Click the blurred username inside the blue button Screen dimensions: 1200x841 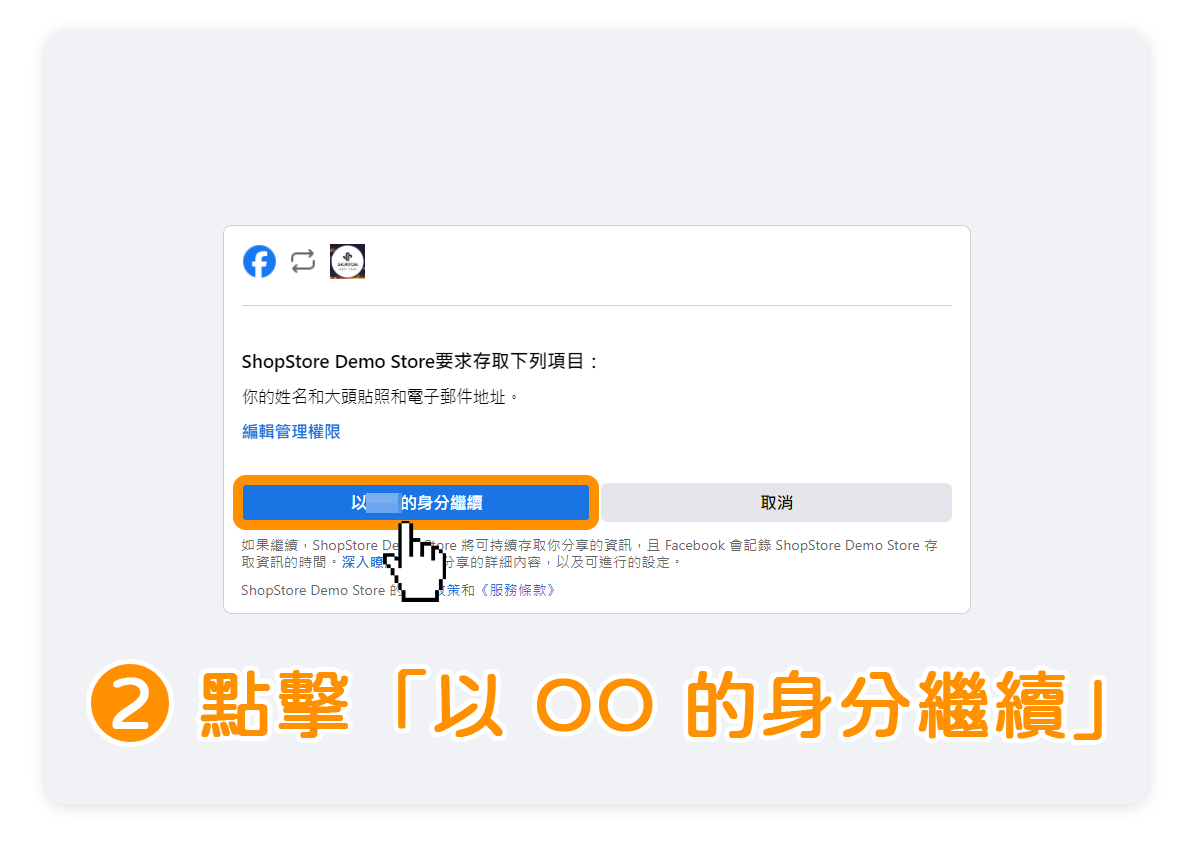click(x=384, y=502)
